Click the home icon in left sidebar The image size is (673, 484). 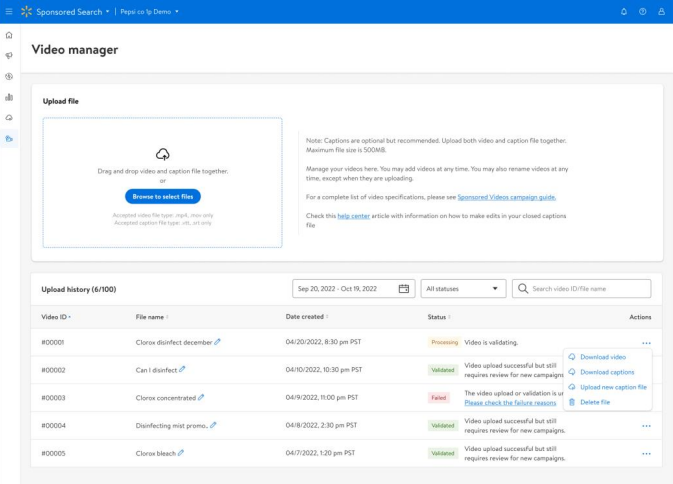9,35
